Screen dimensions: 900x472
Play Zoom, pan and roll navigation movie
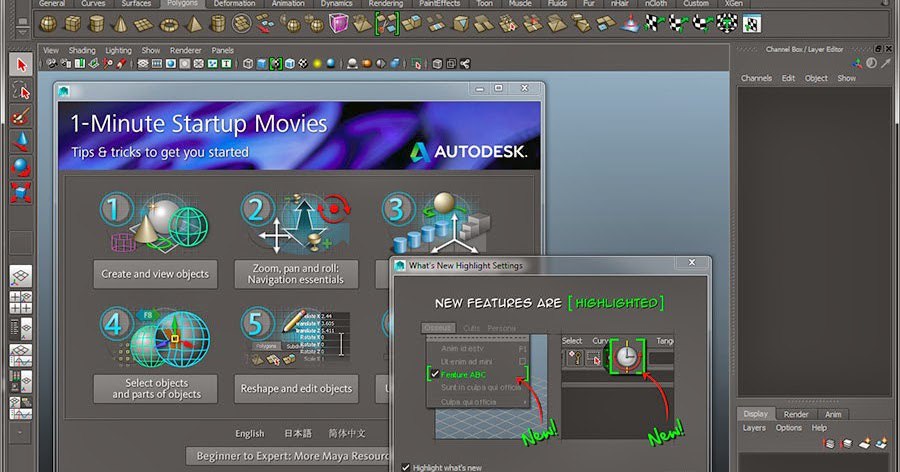(x=296, y=274)
